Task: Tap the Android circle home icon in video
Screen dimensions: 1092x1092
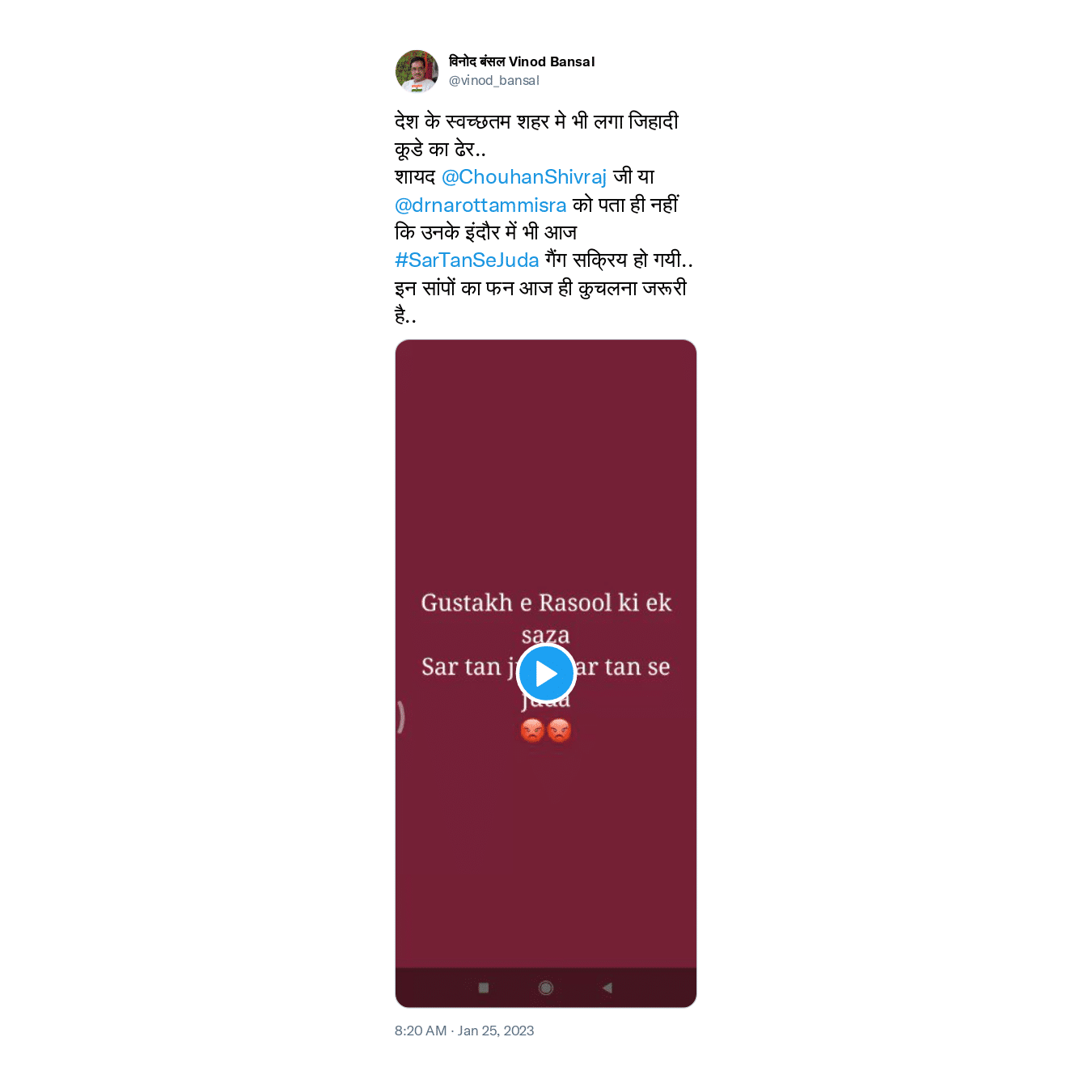Action: [x=546, y=988]
